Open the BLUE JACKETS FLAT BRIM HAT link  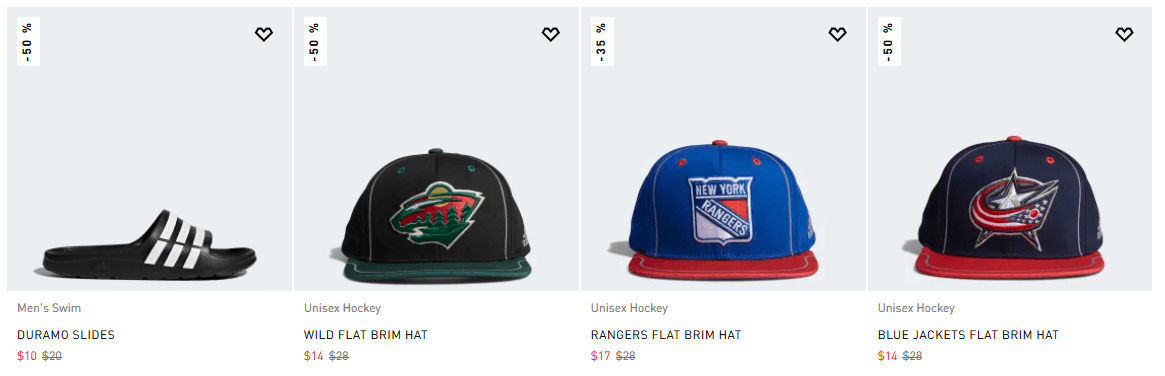tap(968, 335)
